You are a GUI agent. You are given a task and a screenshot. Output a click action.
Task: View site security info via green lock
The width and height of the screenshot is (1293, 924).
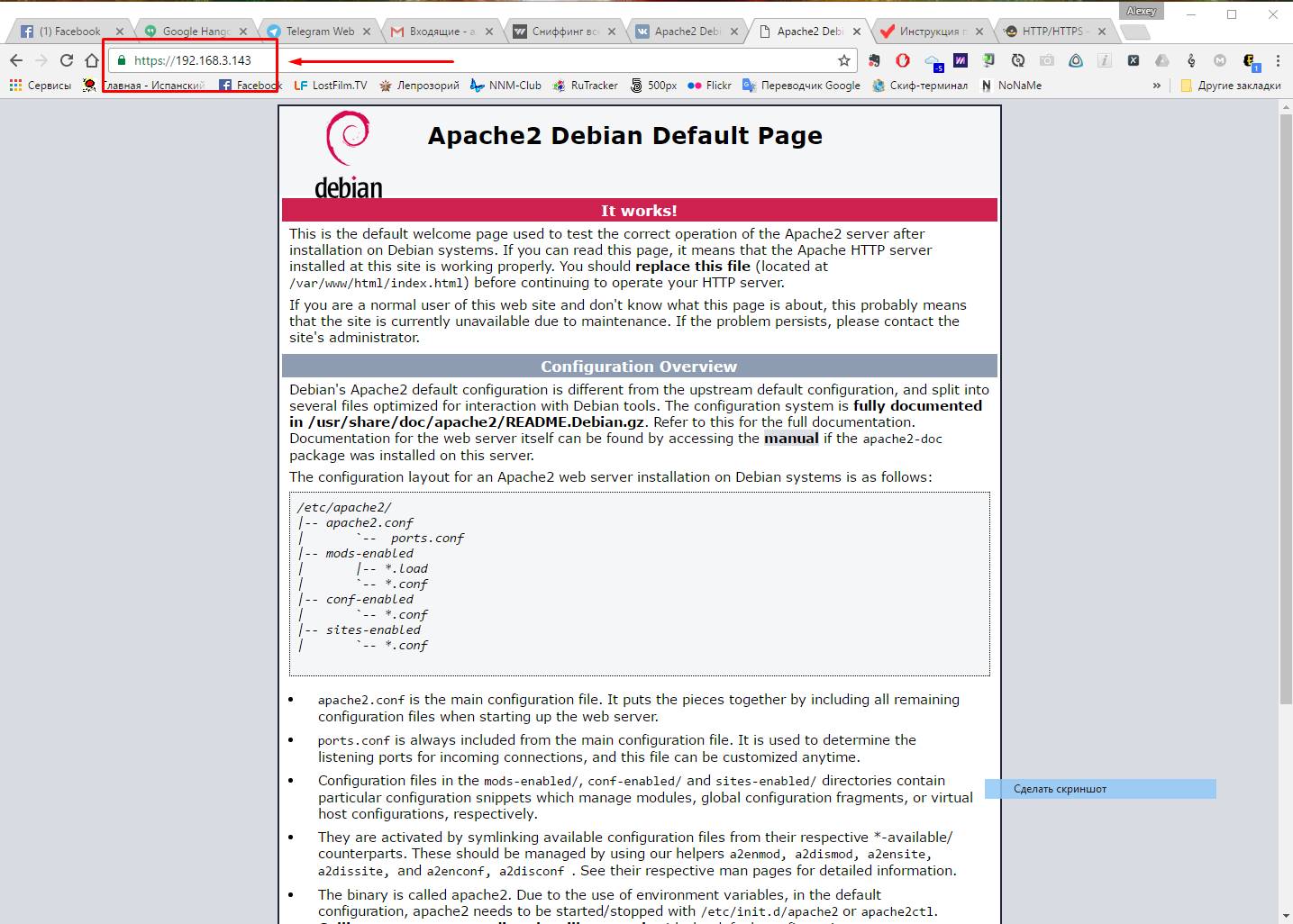pyautogui.click(x=122, y=60)
